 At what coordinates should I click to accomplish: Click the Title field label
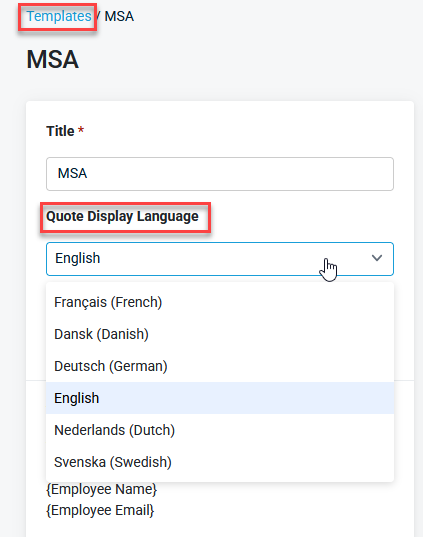pyautogui.click(x=60, y=131)
